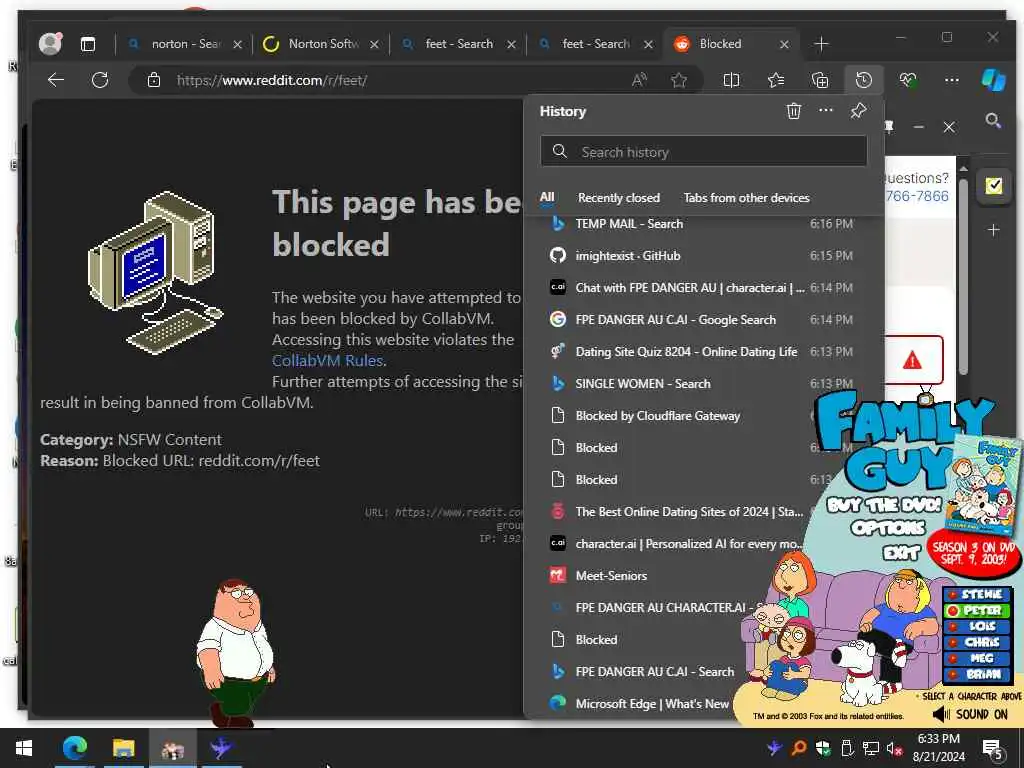The image size is (1024, 768).
Task: Open the Collections icon
Action: point(820,80)
